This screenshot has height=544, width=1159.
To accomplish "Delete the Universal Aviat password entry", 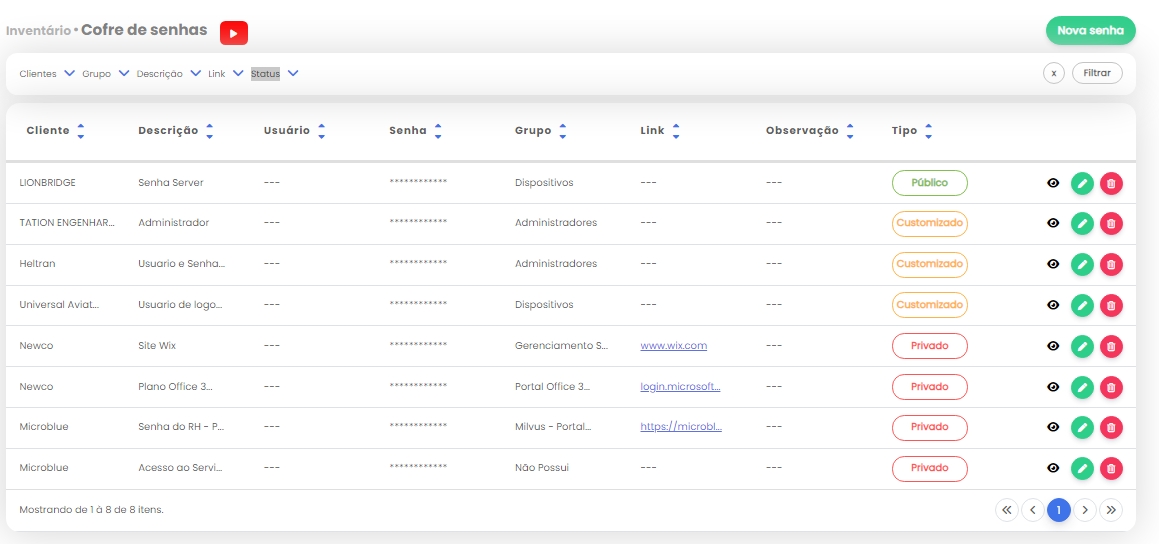I will coord(1111,305).
